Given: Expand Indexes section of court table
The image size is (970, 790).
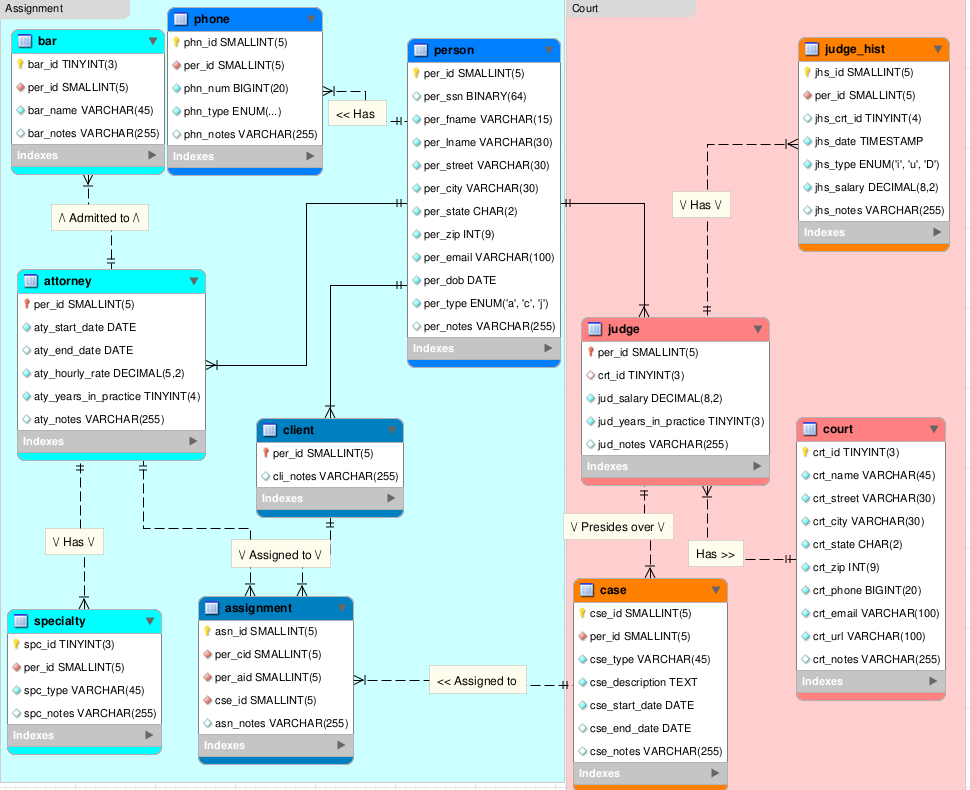Looking at the screenshot, I should (934, 681).
